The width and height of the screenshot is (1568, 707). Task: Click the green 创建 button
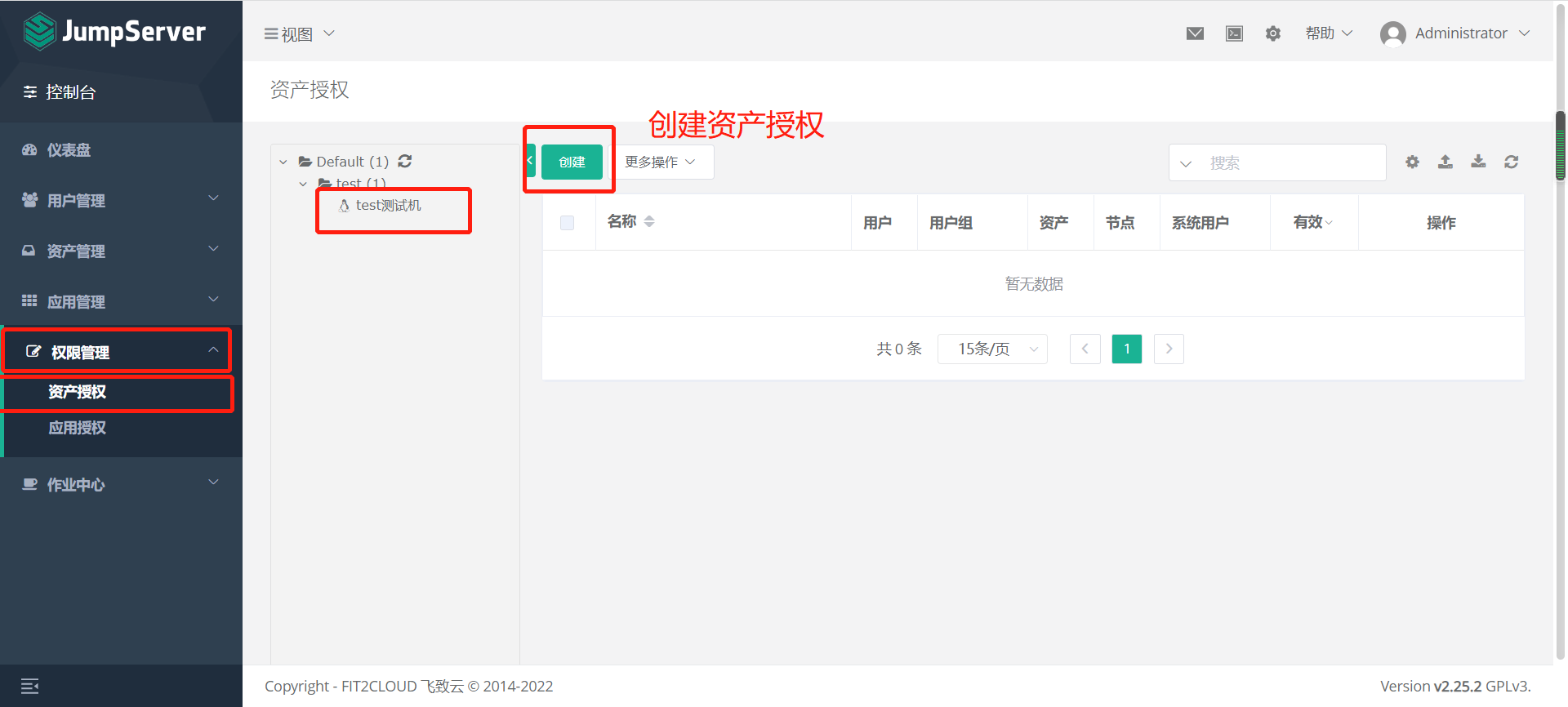(x=572, y=162)
